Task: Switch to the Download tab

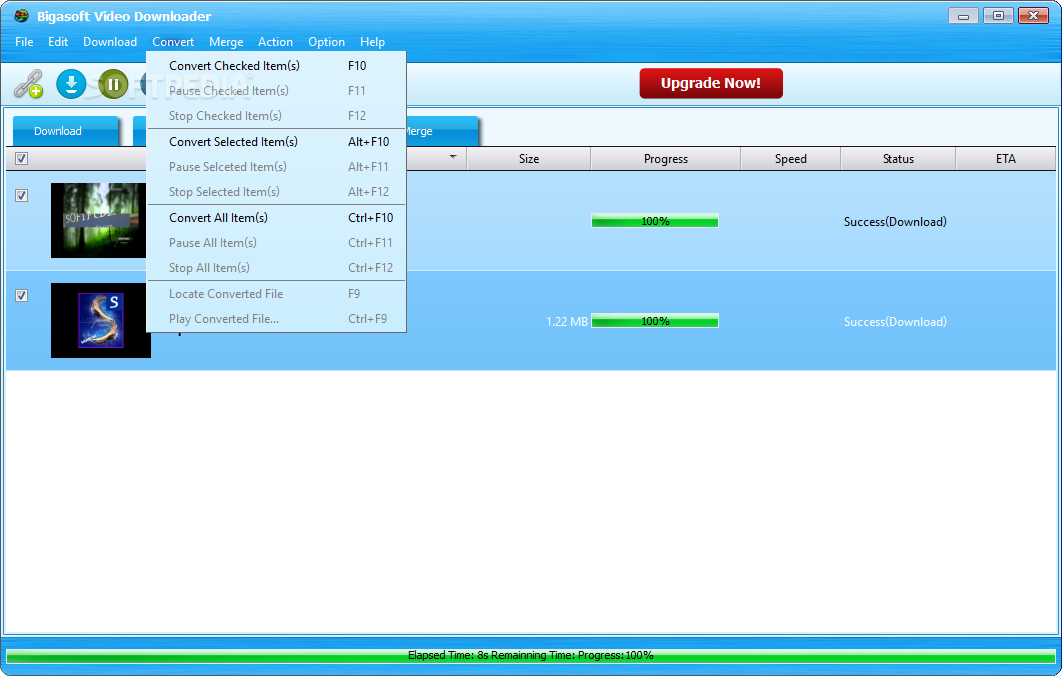Action: click(66, 131)
